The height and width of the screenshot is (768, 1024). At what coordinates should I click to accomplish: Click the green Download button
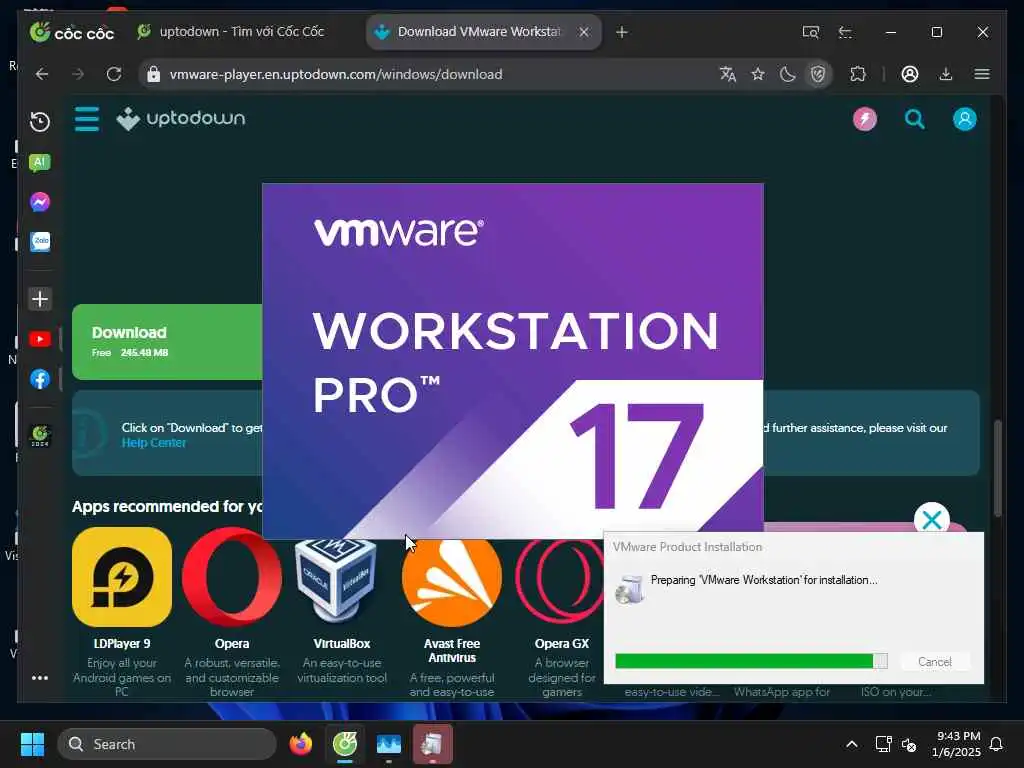pos(167,342)
